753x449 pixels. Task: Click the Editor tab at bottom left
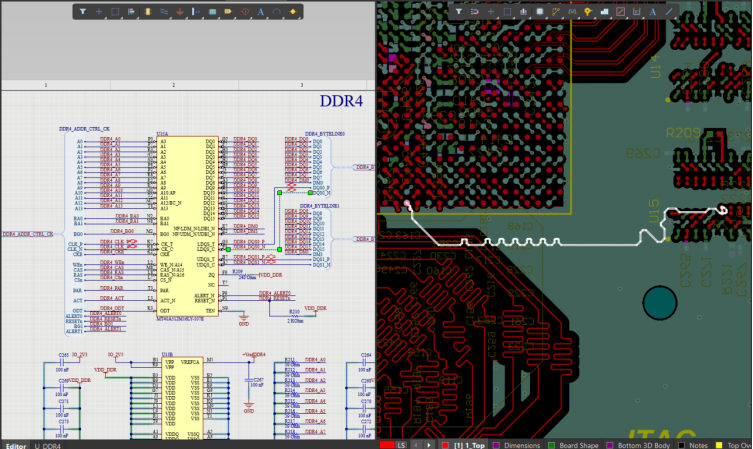click(15, 444)
